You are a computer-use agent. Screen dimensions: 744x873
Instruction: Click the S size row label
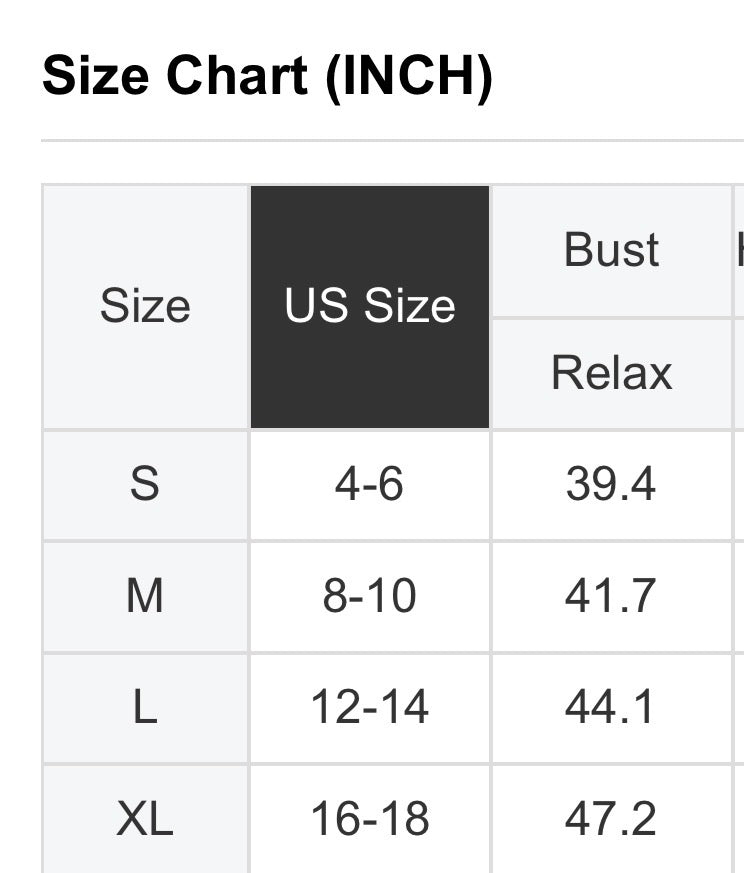pyautogui.click(x=145, y=485)
